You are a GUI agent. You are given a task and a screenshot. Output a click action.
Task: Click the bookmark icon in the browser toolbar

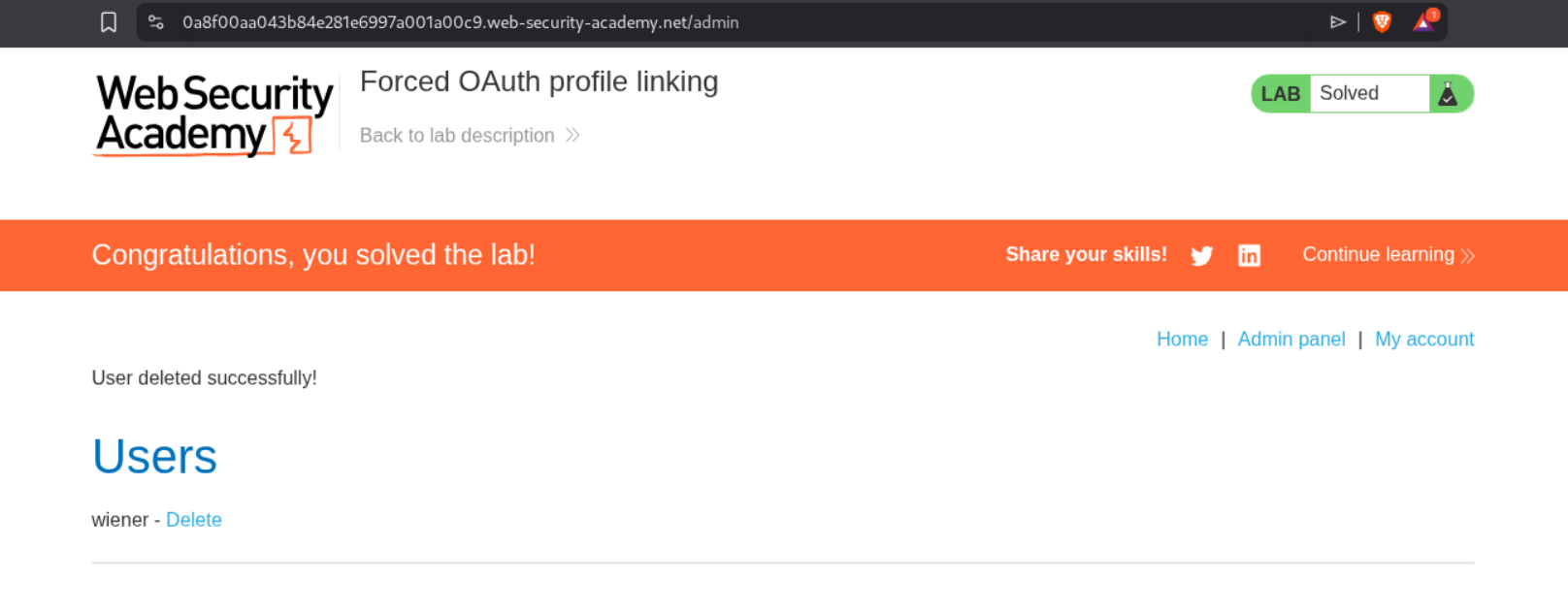(109, 22)
